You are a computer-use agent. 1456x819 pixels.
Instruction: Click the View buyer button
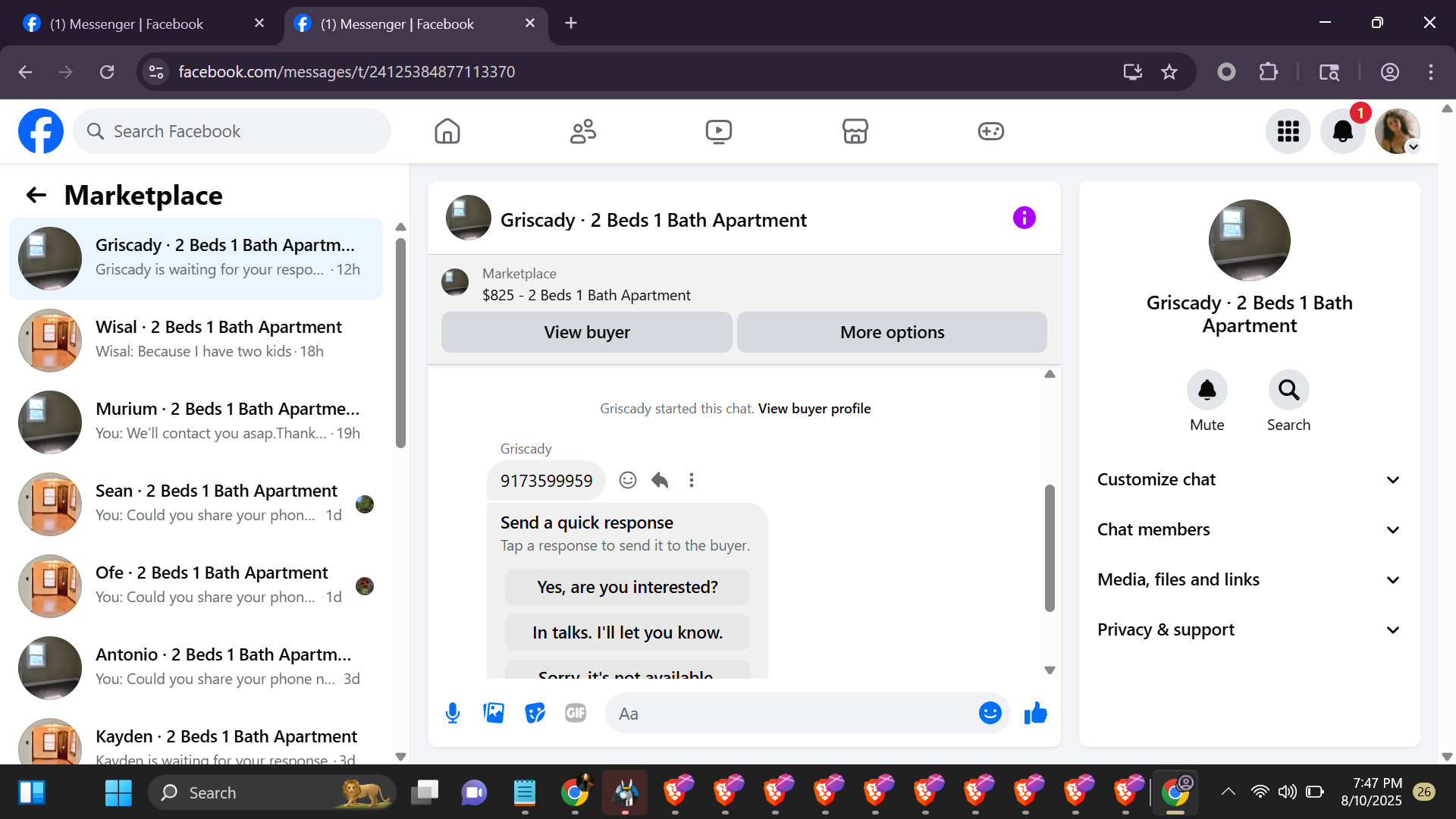586,332
